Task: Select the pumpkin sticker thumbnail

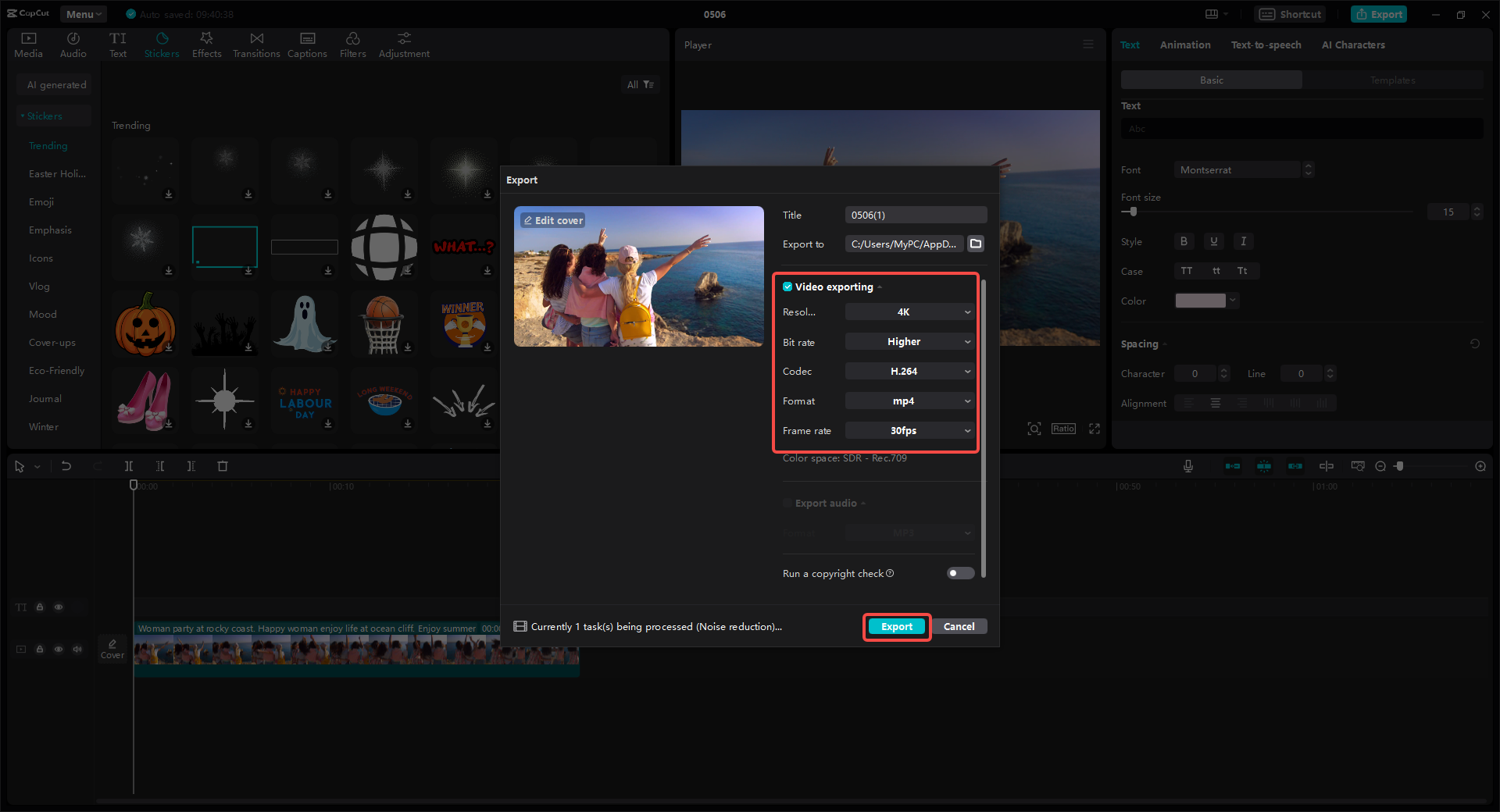Action: click(x=145, y=323)
